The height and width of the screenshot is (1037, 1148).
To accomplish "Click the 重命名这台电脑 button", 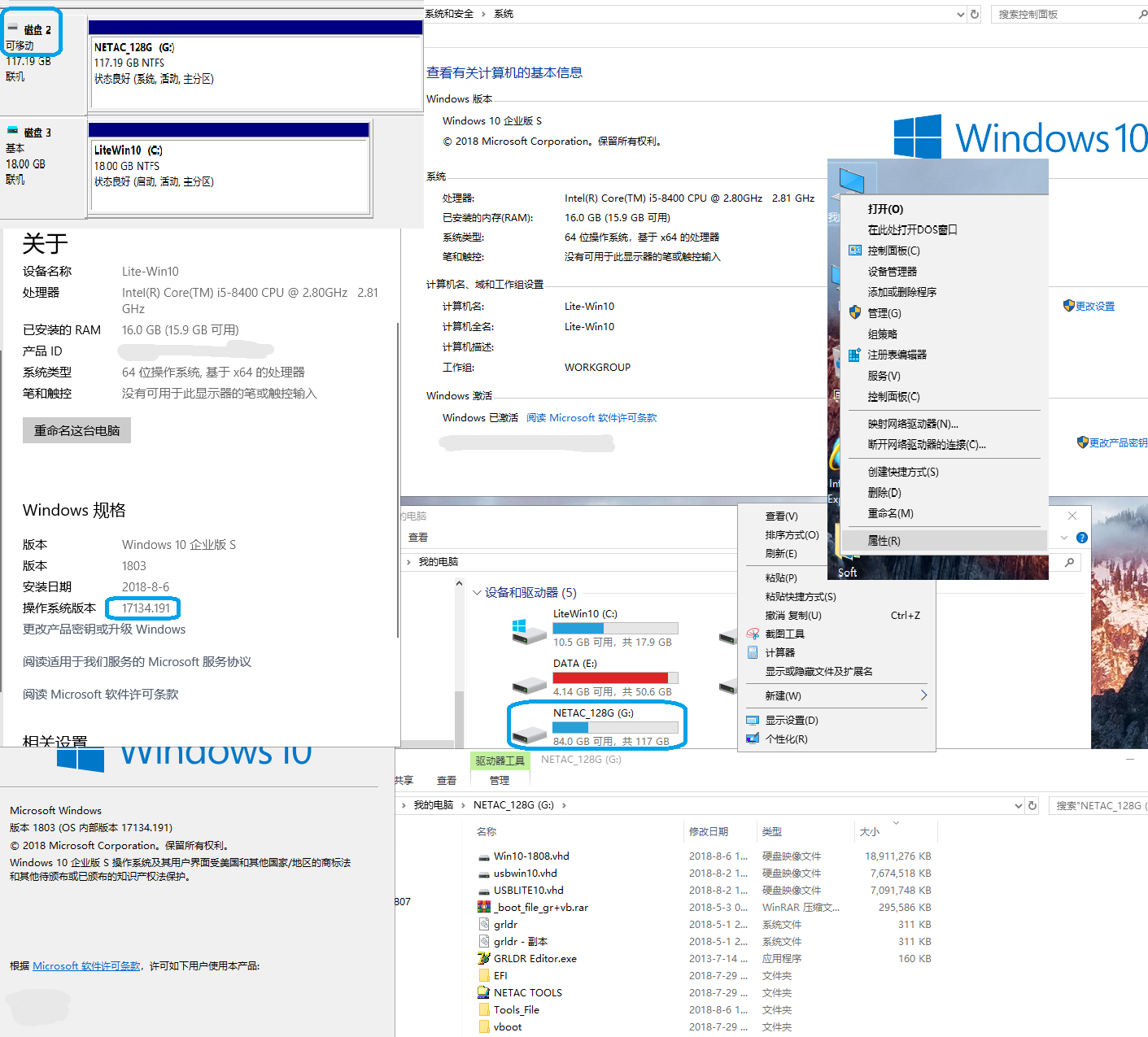I will point(76,430).
